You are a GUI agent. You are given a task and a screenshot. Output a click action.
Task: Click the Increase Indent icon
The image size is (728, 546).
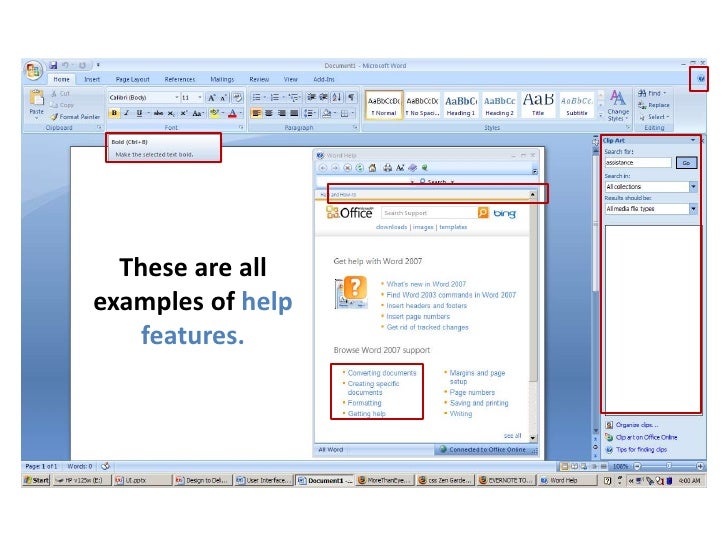(324, 97)
